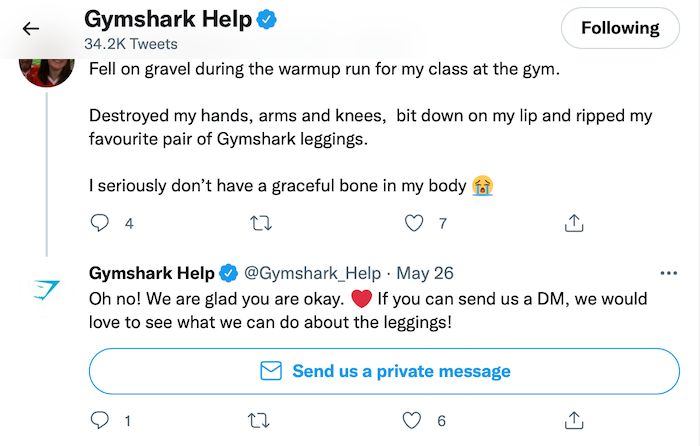Click the envelope icon in message button
Screen dimensions: 700x446
click(x=270, y=371)
